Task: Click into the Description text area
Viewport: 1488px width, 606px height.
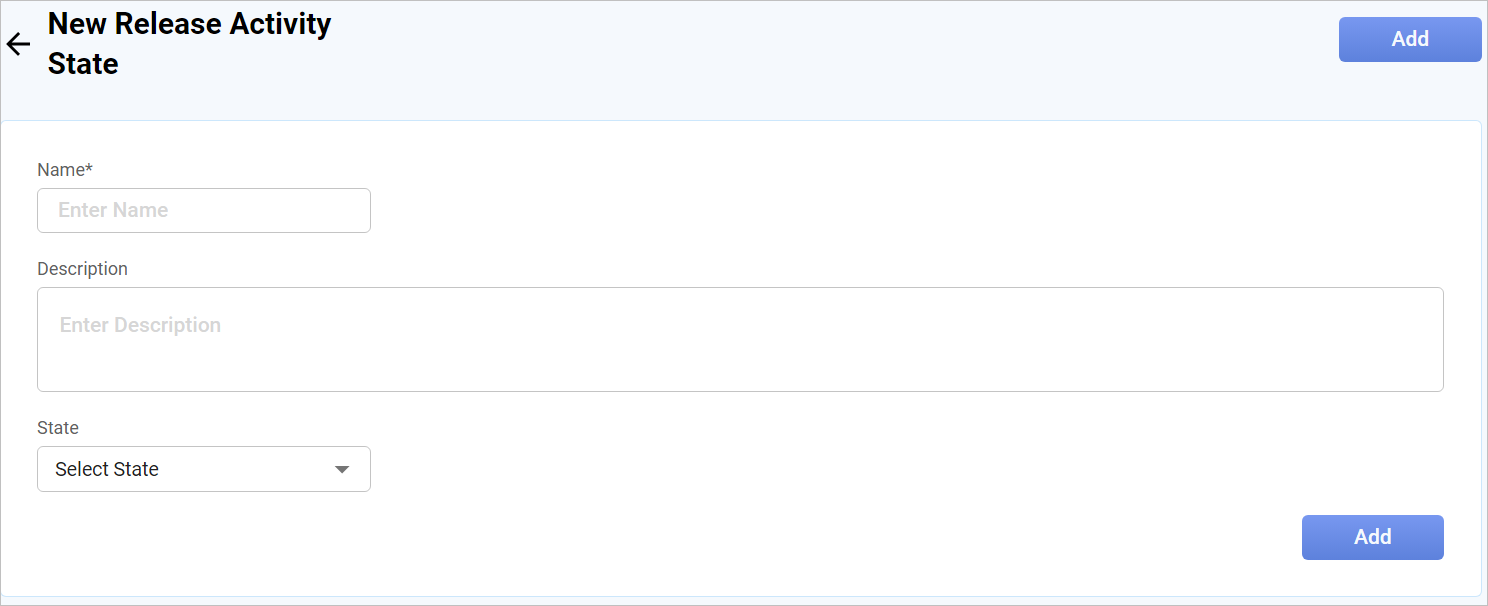Action: point(740,340)
